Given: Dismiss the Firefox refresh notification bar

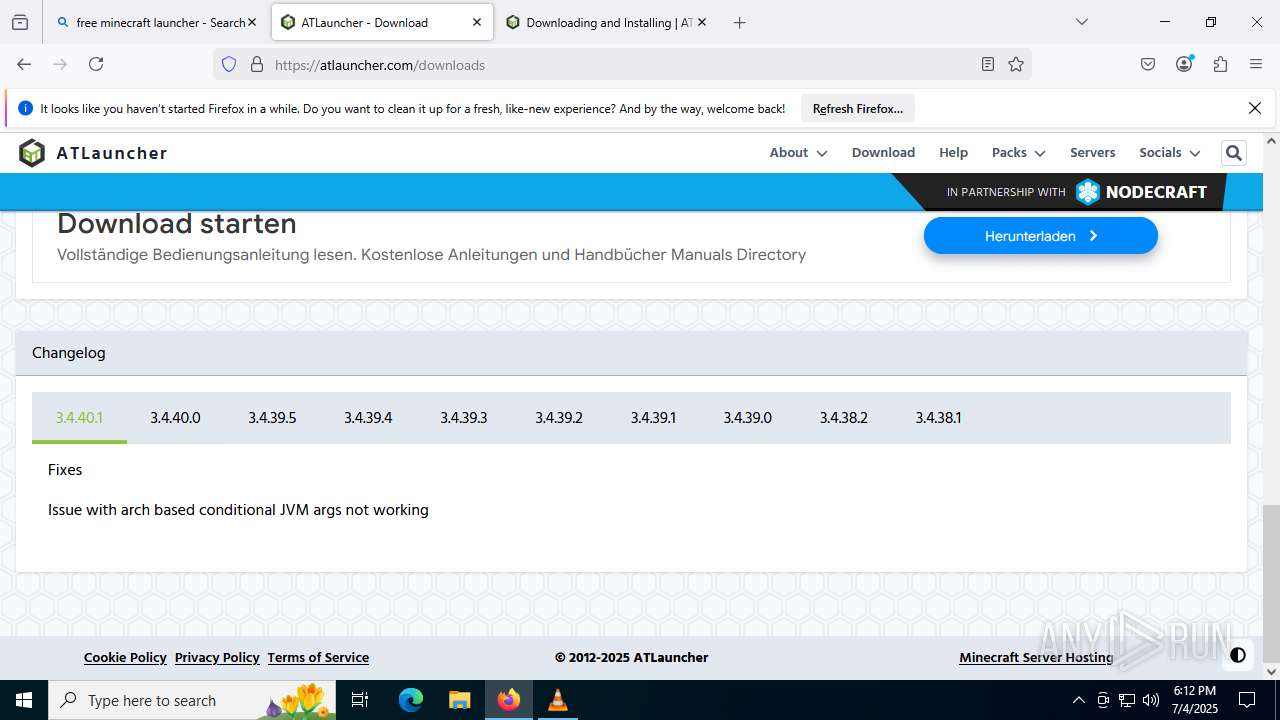Looking at the screenshot, I should pos(1255,108).
